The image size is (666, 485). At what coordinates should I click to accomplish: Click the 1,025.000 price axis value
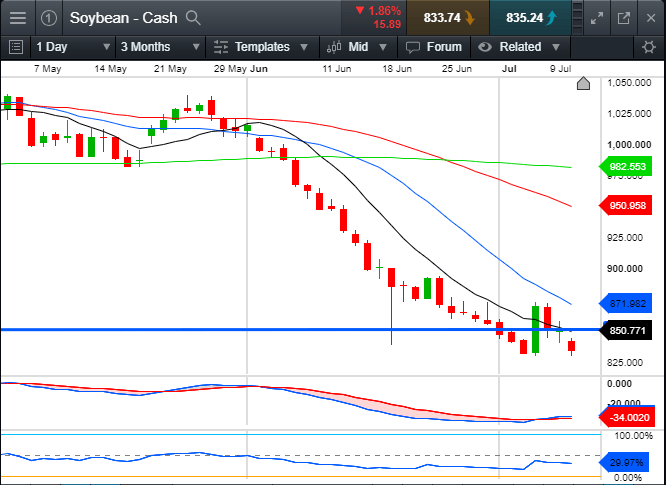pos(629,114)
